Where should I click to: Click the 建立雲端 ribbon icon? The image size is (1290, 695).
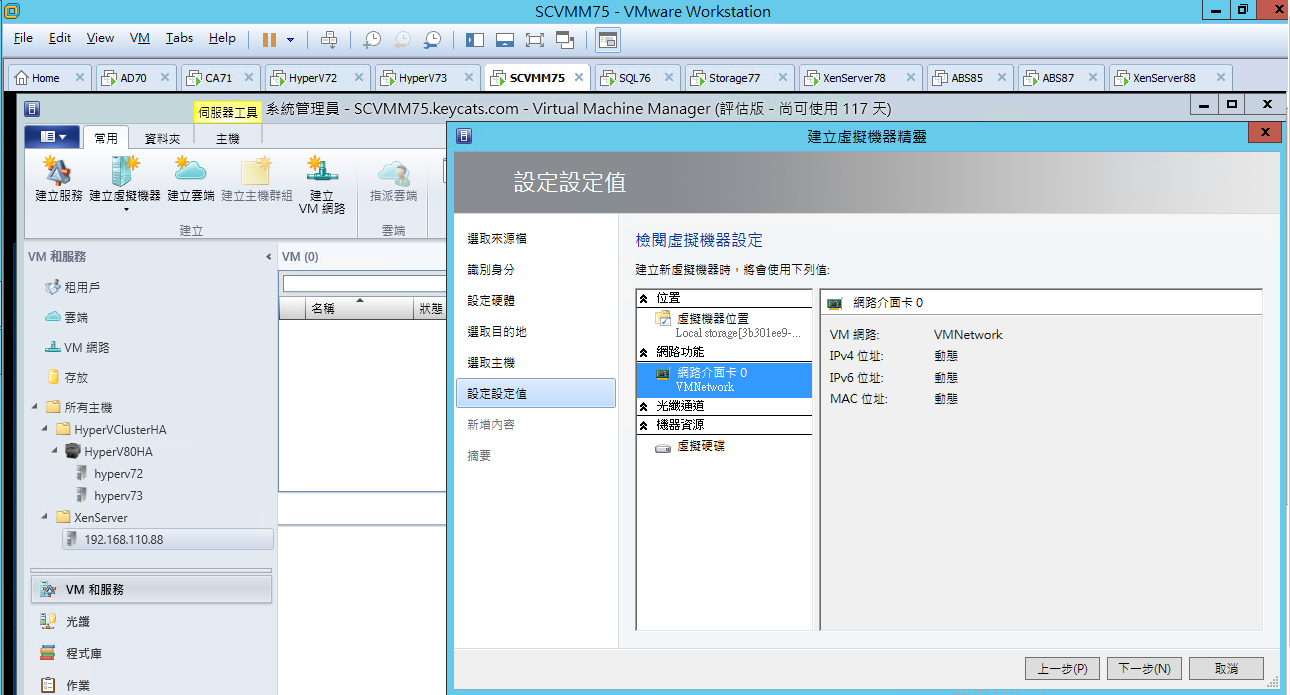coord(191,180)
